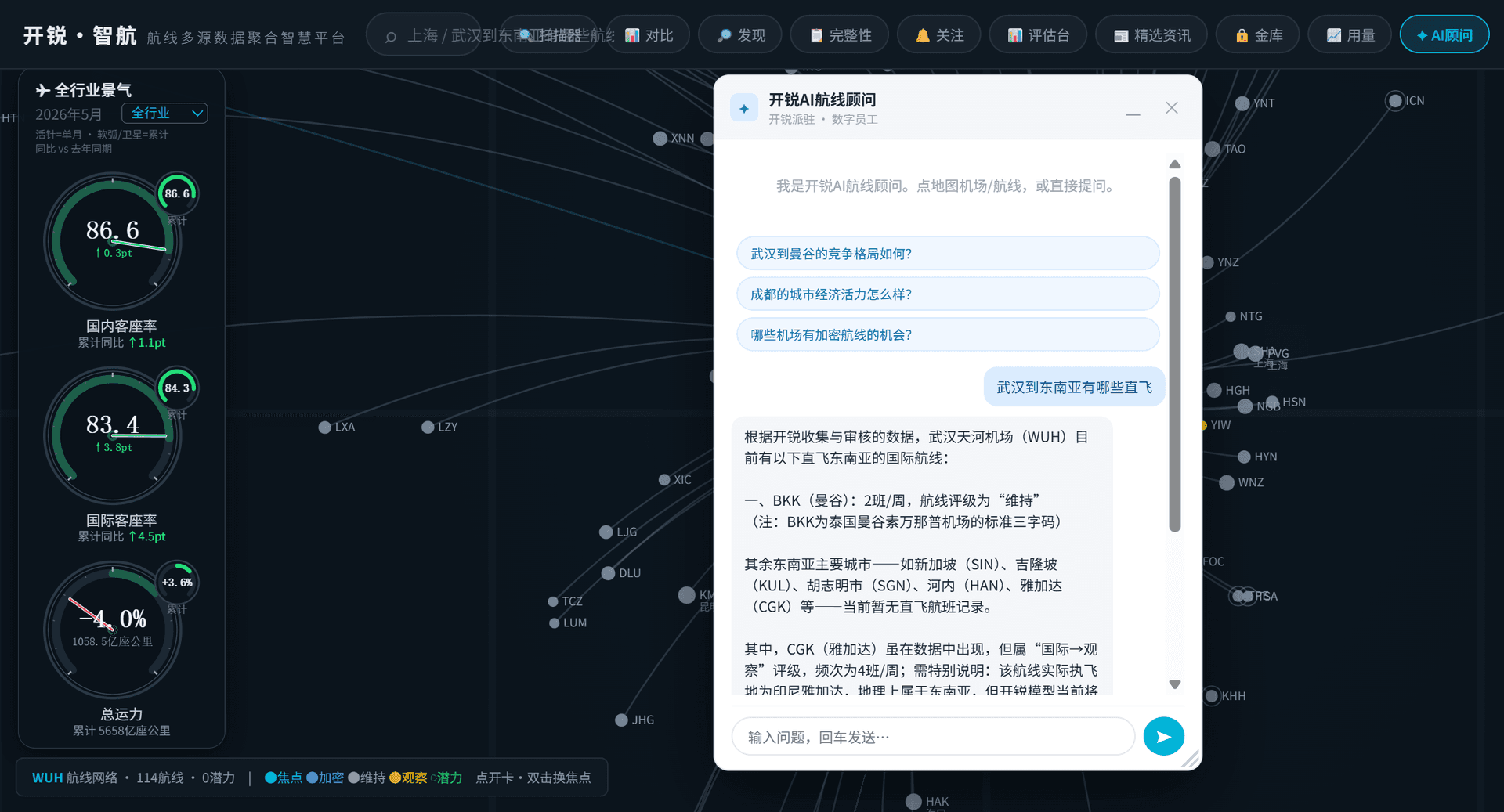1504x812 pixels.
Task: Open the 用量 usage page
Action: pyautogui.click(x=1350, y=35)
